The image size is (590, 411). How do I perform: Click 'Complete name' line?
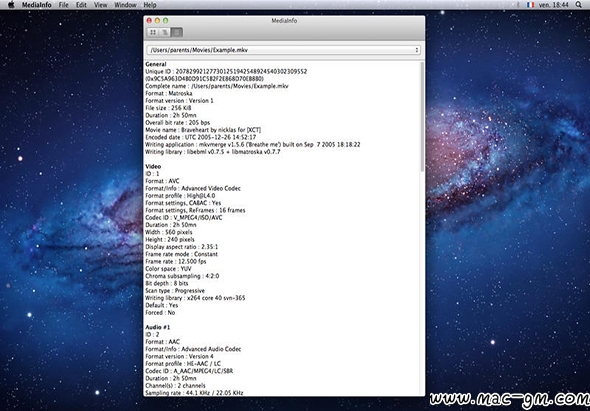(x=217, y=86)
